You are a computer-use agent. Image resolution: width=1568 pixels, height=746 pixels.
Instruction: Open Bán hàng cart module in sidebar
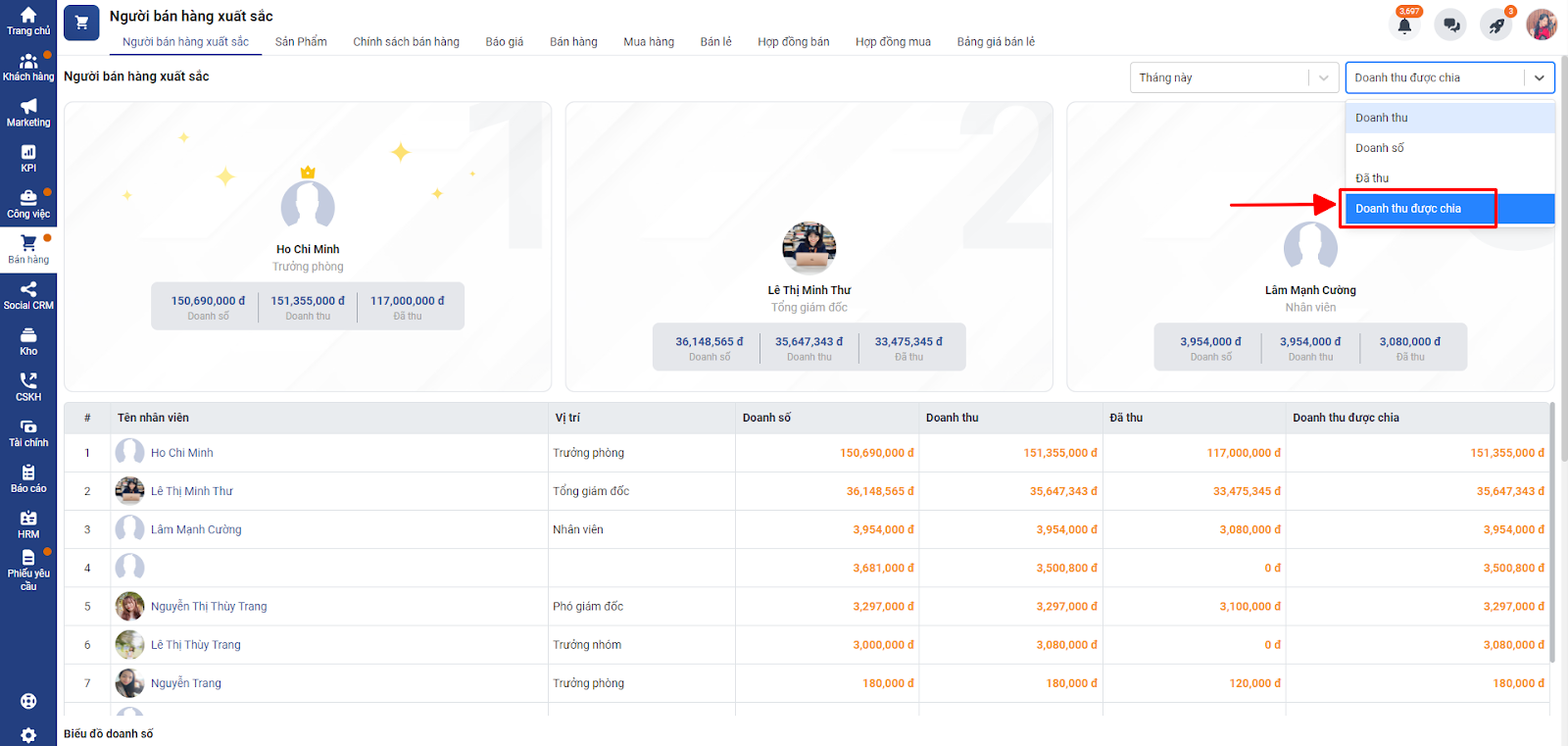[x=28, y=251]
